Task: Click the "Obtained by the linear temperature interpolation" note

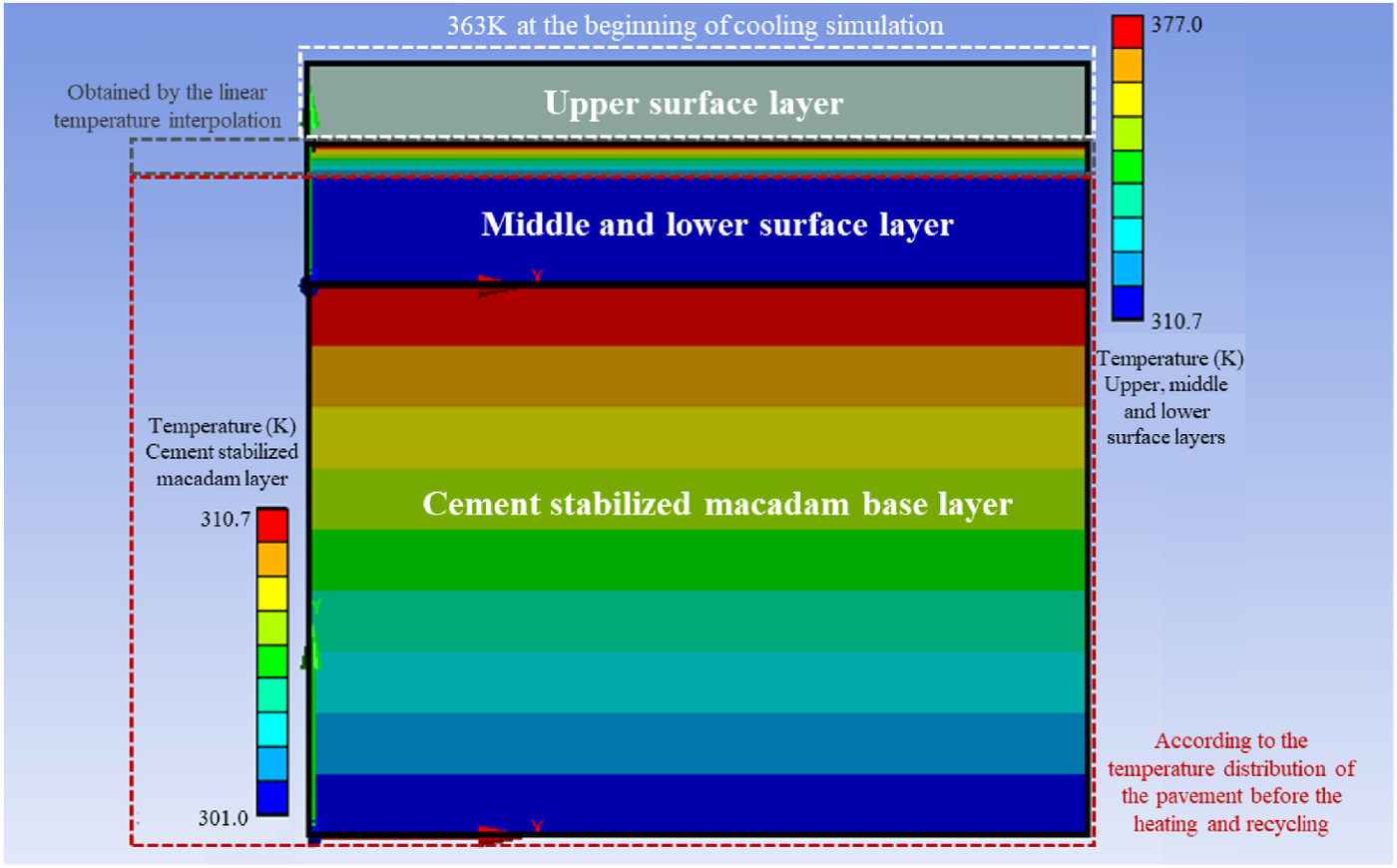Action: 167,106
